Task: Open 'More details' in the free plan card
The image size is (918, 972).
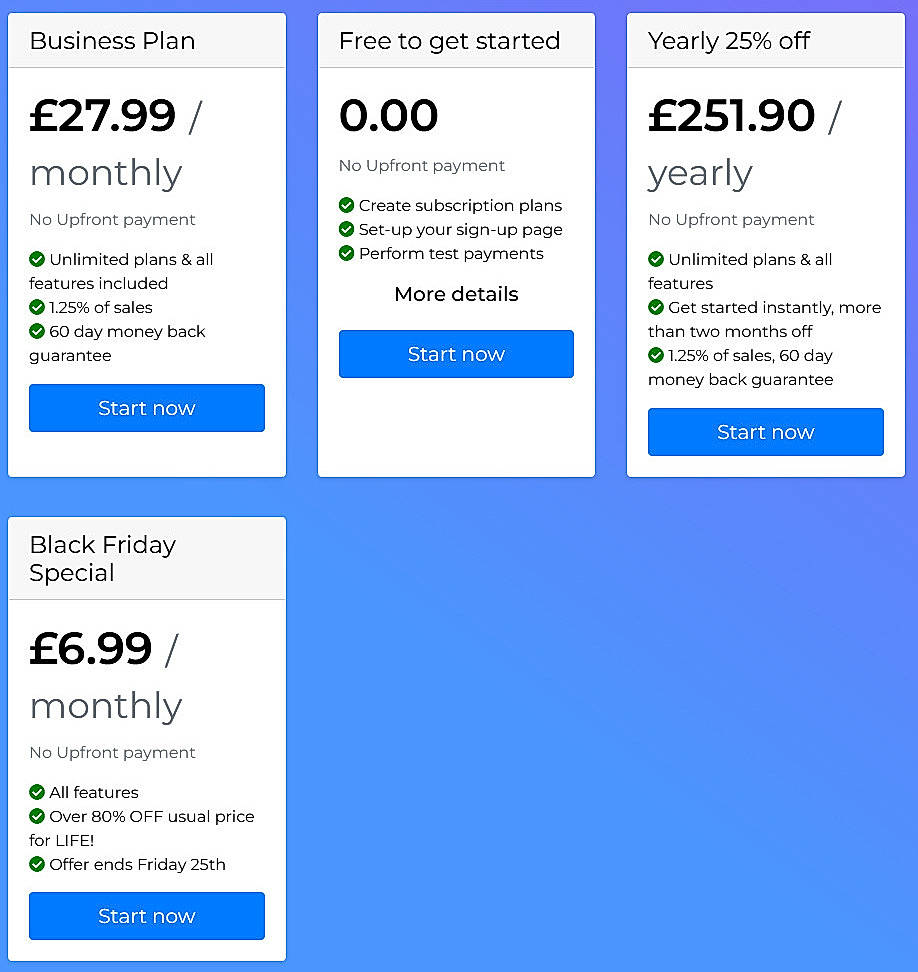Action: tap(456, 294)
